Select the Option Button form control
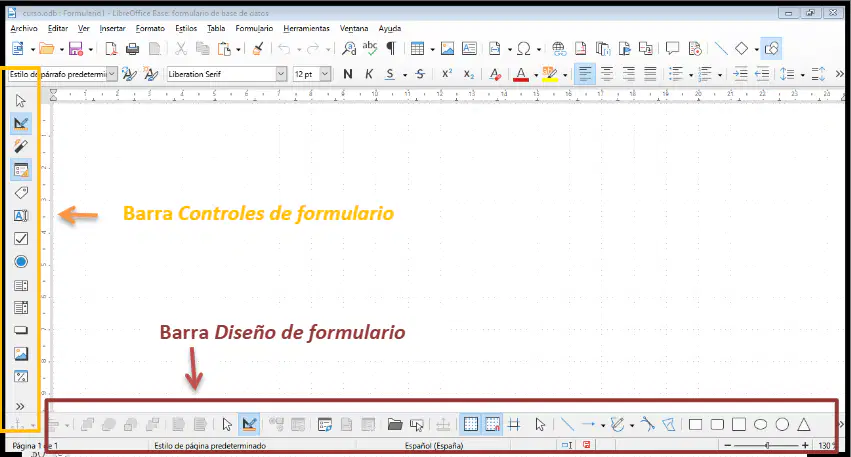The image size is (851, 457). [x=21, y=262]
